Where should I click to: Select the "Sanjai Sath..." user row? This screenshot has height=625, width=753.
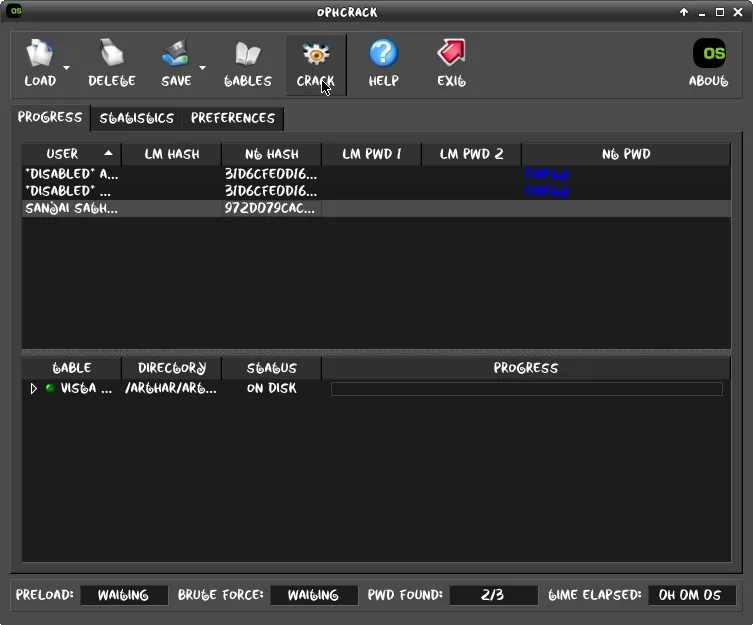[x=376, y=208]
